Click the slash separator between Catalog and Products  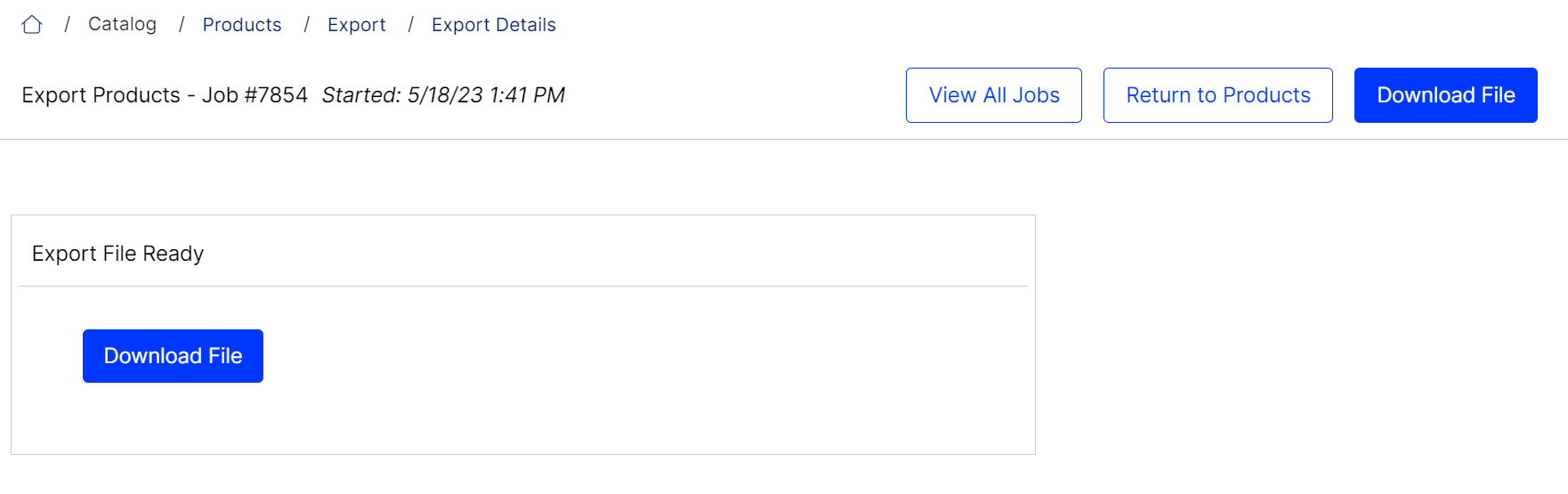pos(182,25)
